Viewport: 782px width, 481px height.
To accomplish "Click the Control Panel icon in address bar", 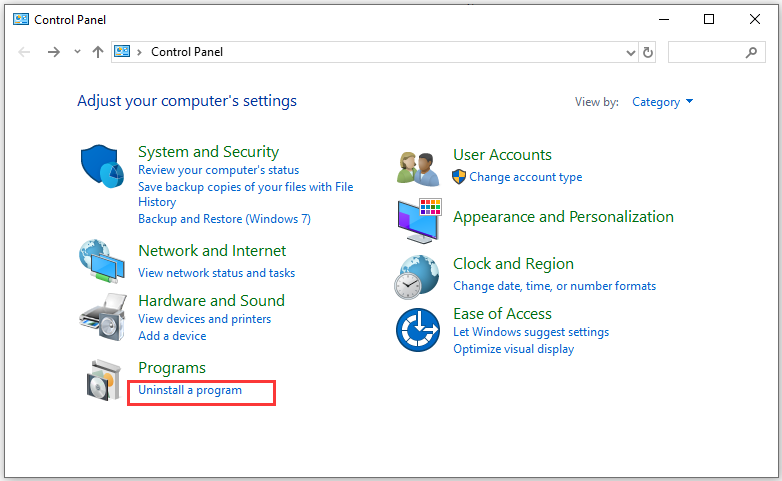I will [122, 51].
